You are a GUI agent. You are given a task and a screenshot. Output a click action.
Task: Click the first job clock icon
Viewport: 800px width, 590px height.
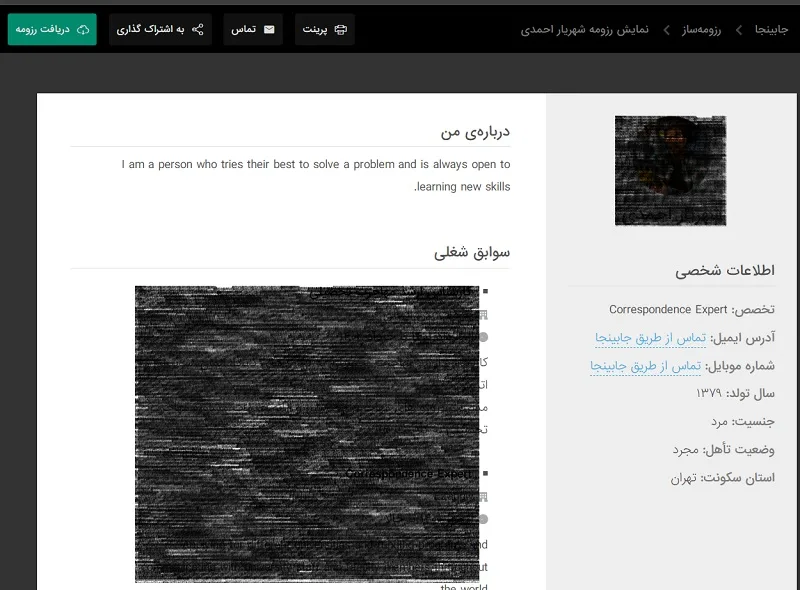coord(483,337)
